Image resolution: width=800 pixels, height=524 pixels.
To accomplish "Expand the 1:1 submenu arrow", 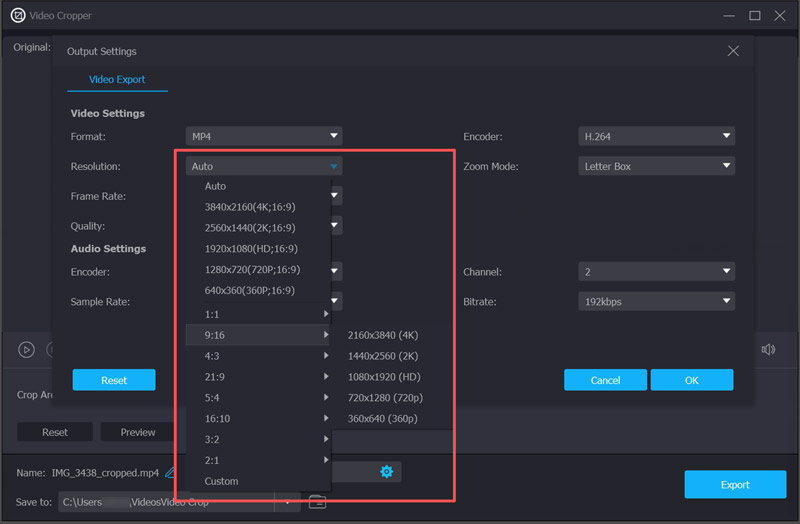I will click(x=326, y=314).
